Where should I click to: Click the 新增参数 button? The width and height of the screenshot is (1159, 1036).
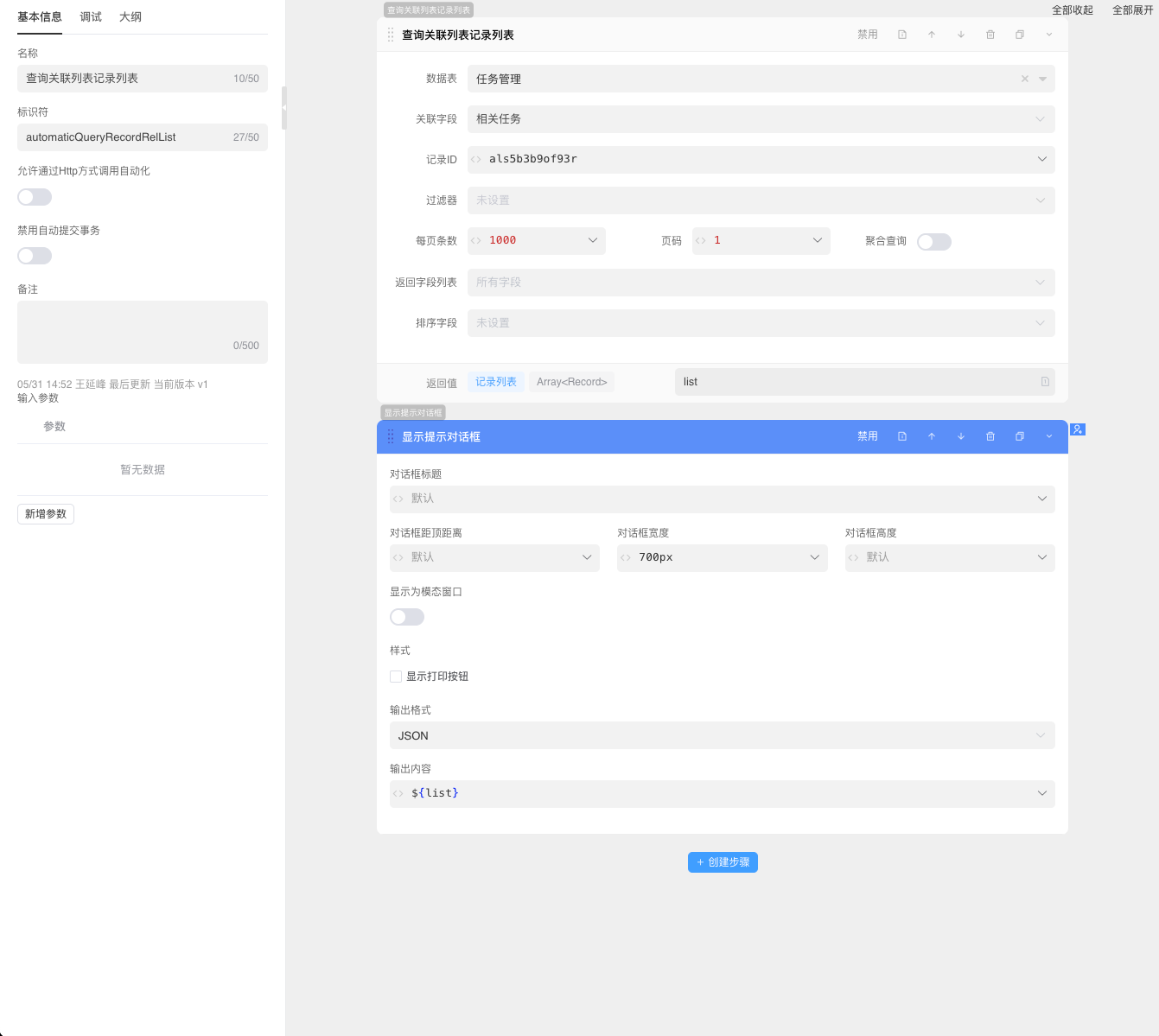(x=46, y=514)
